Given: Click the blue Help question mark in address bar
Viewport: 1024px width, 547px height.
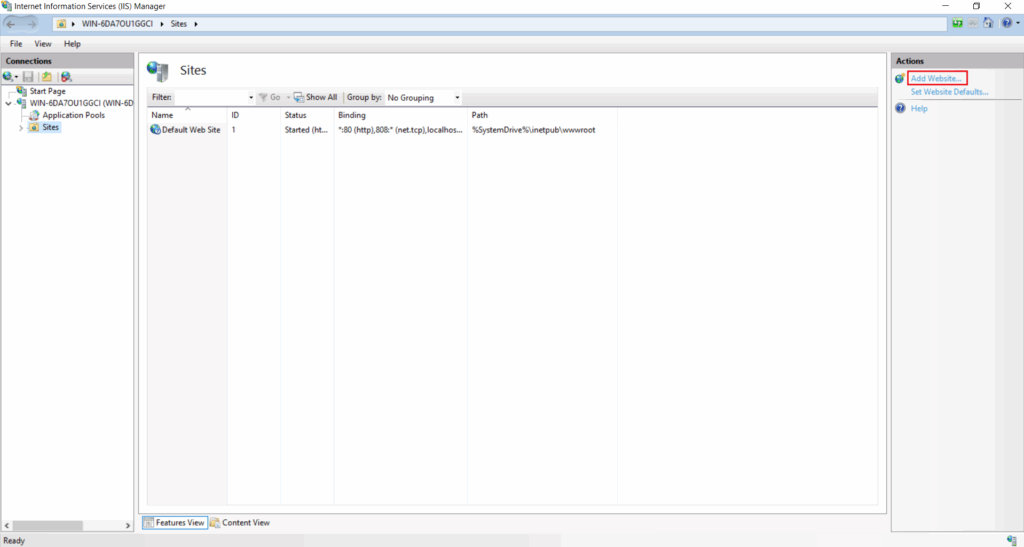Looking at the screenshot, I should click(1005, 23).
